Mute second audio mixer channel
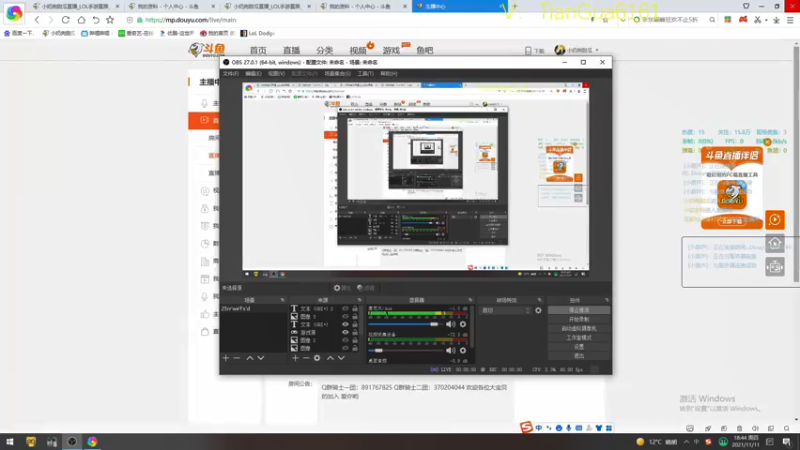The height and width of the screenshot is (450, 800). pos(451,351)
